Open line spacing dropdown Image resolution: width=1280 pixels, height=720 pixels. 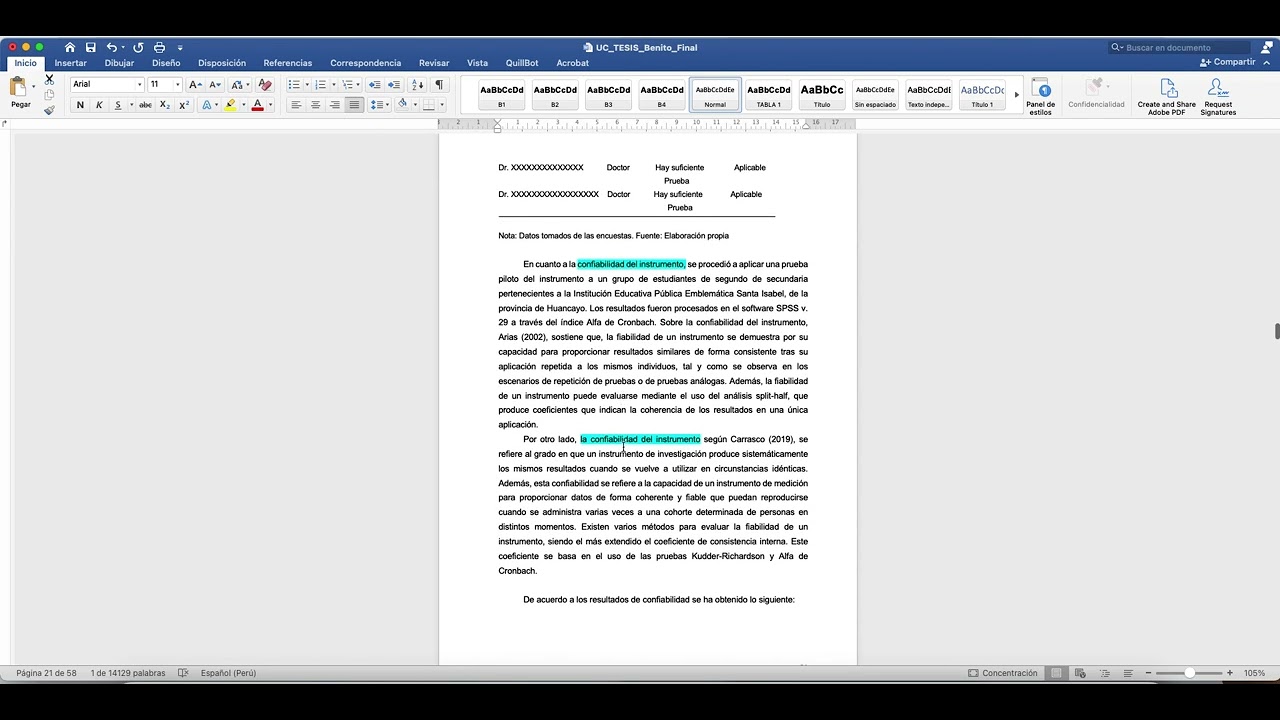379,105
